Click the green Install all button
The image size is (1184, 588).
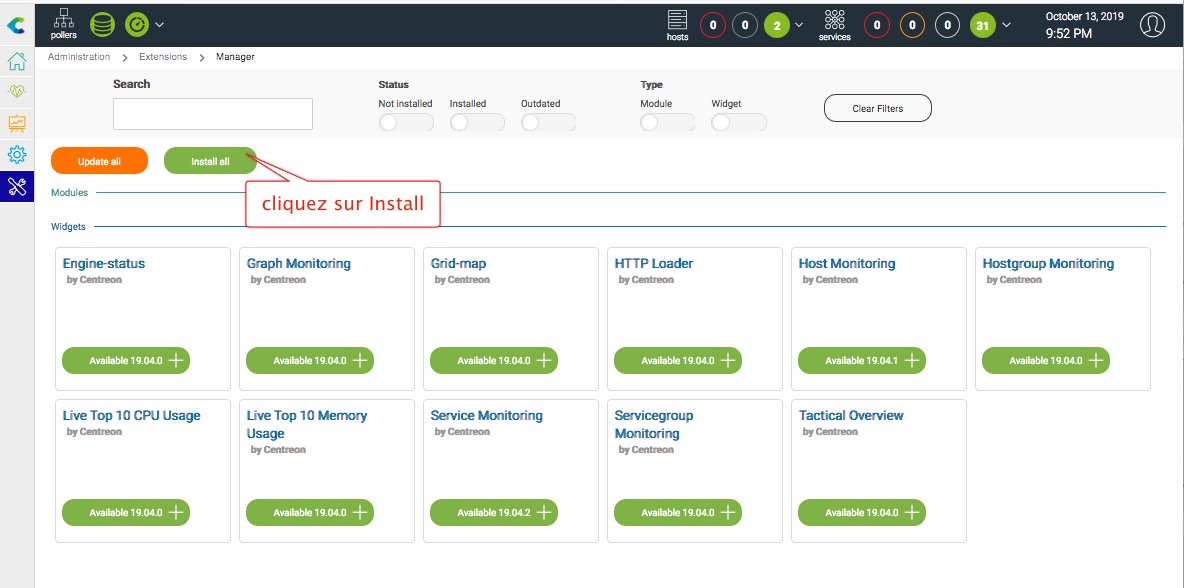point(210,161)
